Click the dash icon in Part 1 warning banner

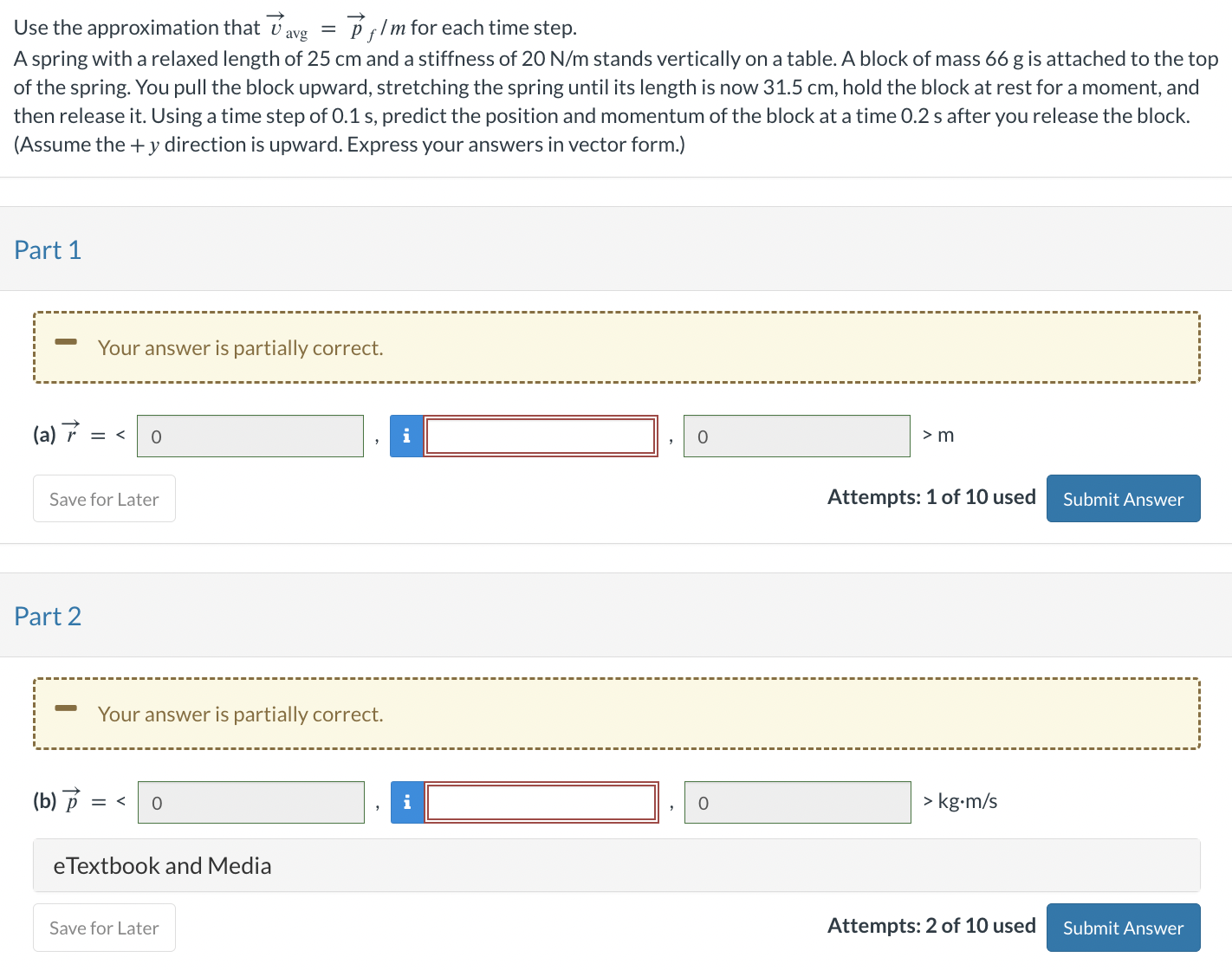(66, 343)
